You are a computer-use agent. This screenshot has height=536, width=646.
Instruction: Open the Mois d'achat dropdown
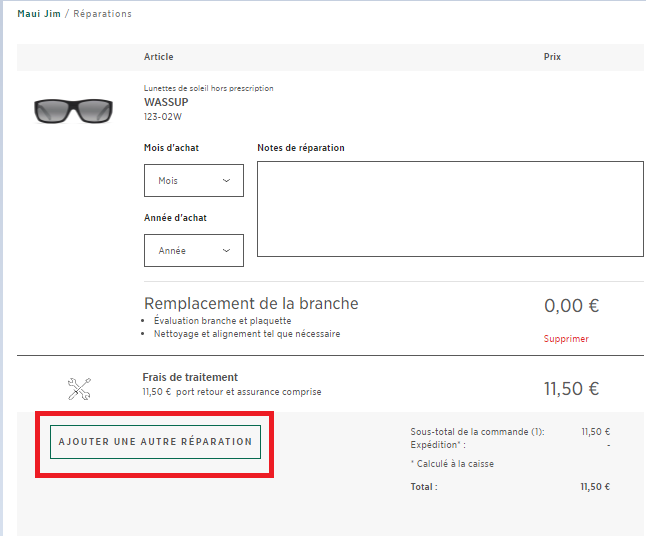tap(194, 180)
